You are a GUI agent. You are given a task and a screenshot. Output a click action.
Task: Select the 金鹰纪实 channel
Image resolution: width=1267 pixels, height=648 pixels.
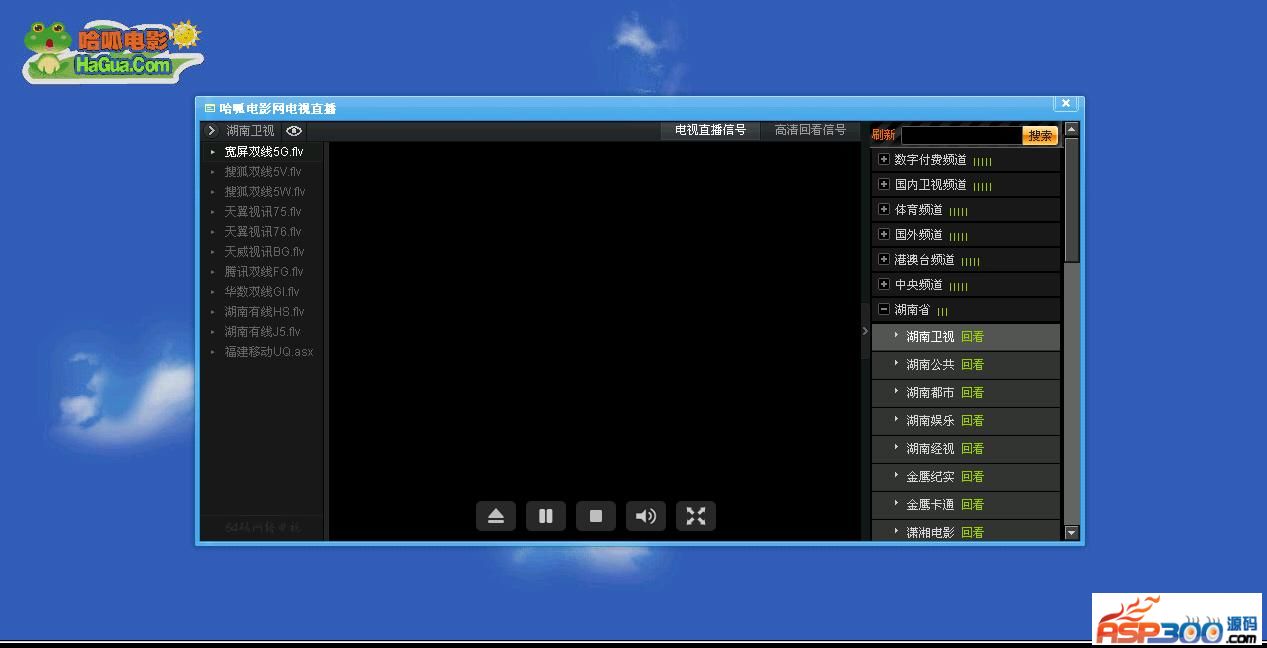930,477
